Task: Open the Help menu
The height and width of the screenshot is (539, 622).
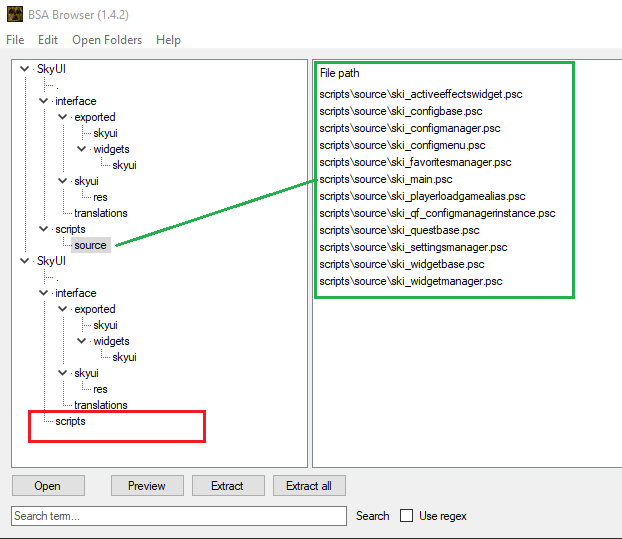Action: (168, 40)
